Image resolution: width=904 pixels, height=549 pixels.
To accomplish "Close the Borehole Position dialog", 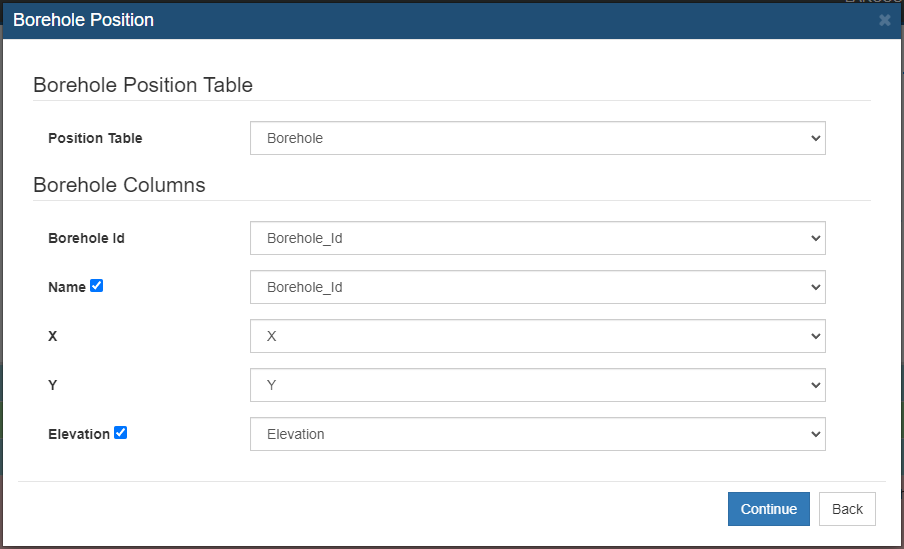I will click(884, 21).
